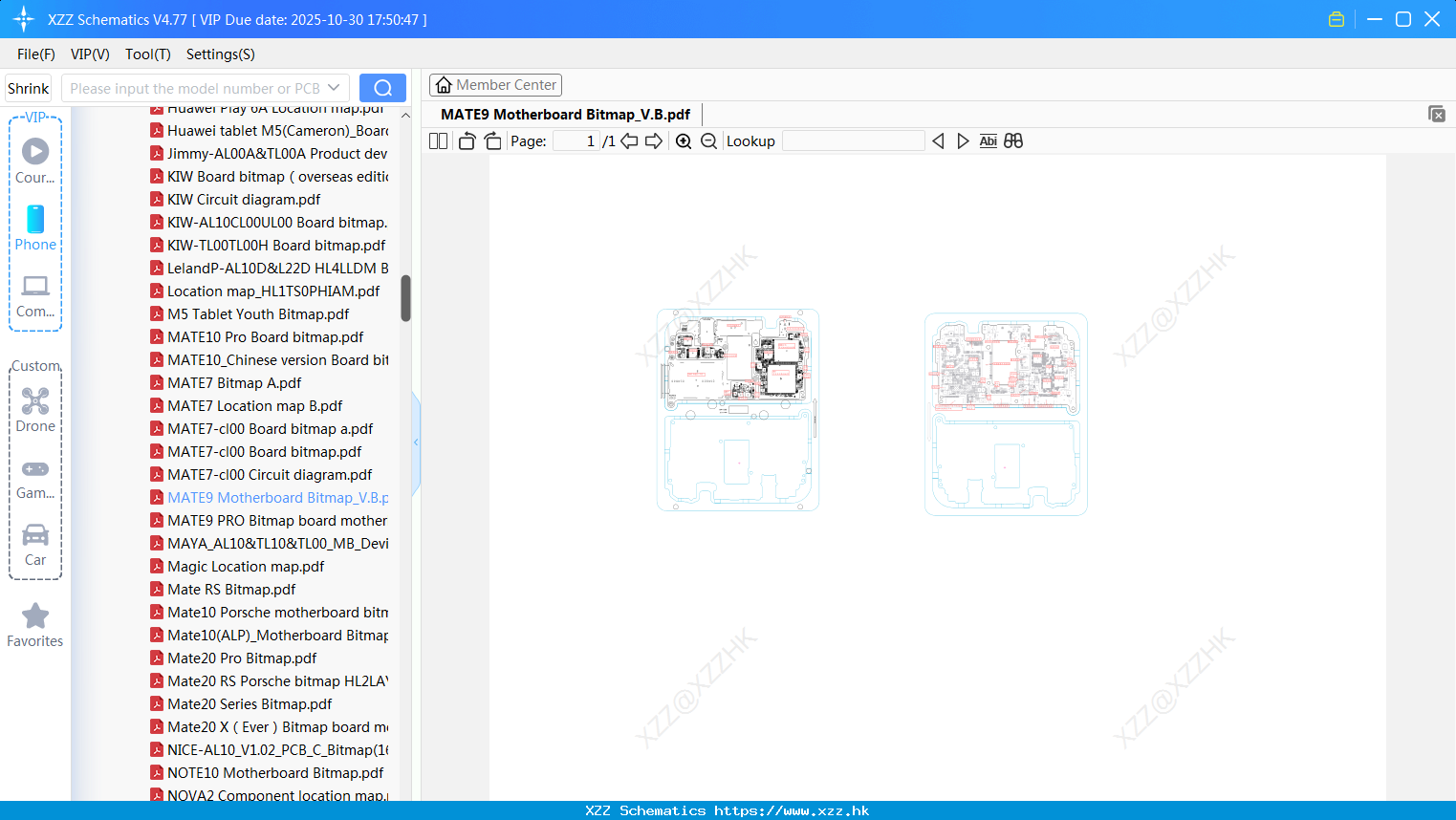Open KIW-TL00TL00H Board bitmap.pdf
Viewport: 1456px width, 820px height.
(x=276, y=246)
